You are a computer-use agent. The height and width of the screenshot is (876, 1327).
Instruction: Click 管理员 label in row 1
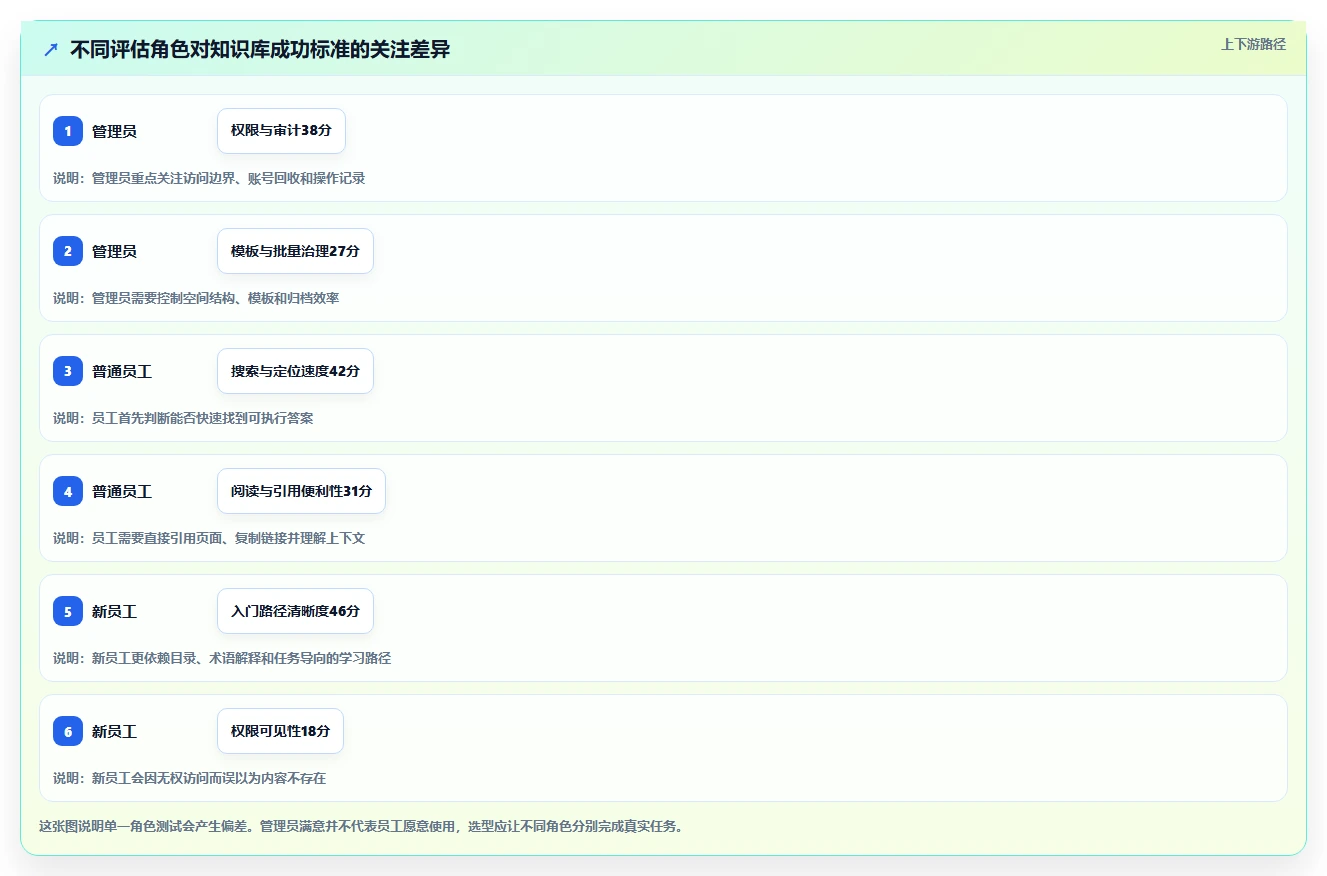pyautogui.click(x=114, y=131)
